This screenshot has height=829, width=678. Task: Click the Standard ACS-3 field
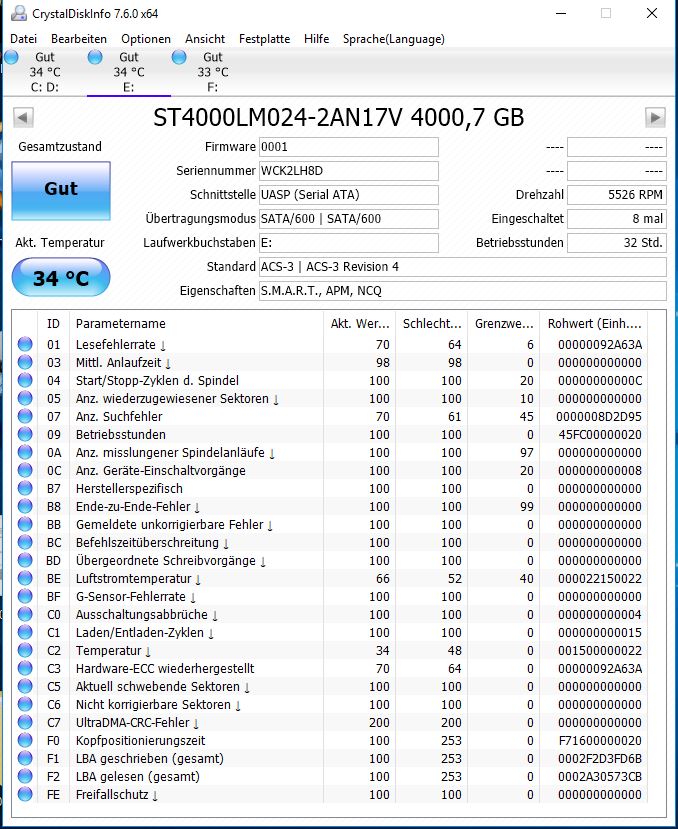[462, 266]
